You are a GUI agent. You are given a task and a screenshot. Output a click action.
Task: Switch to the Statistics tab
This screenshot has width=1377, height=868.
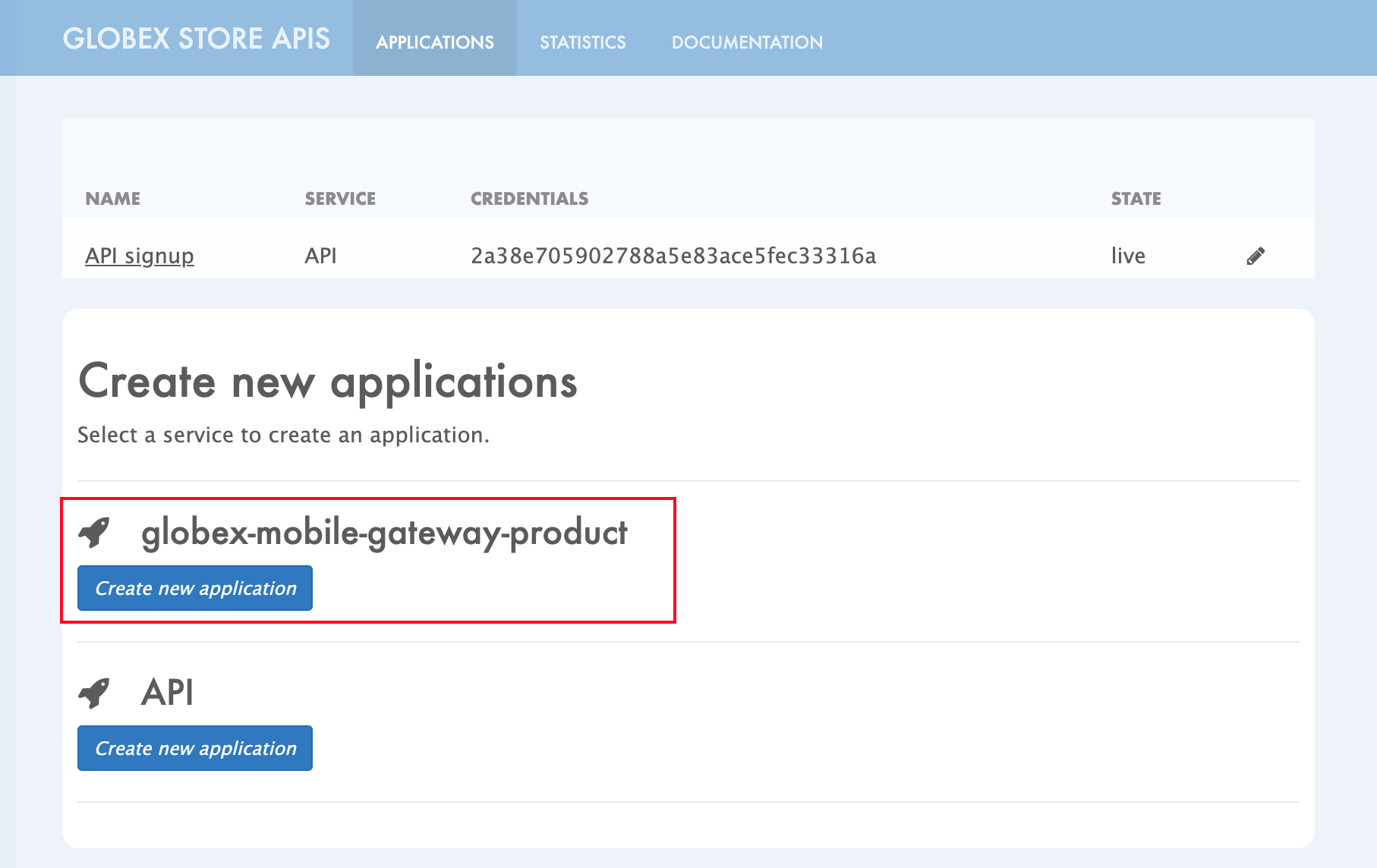583,42
